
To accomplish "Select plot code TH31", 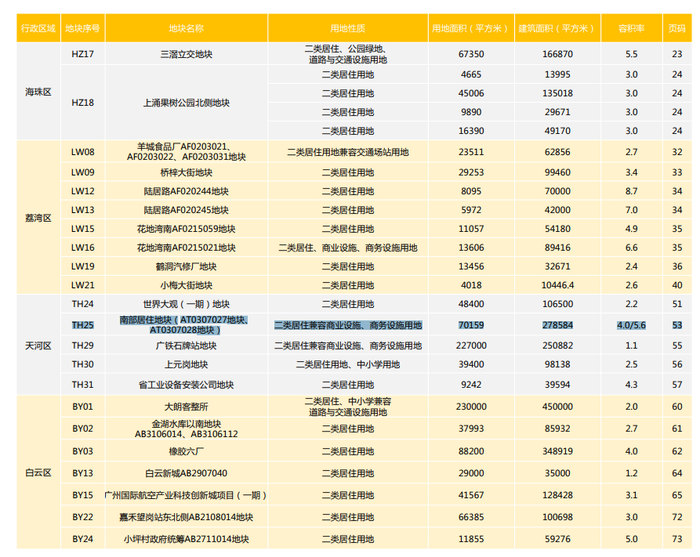I will [83, 384].
